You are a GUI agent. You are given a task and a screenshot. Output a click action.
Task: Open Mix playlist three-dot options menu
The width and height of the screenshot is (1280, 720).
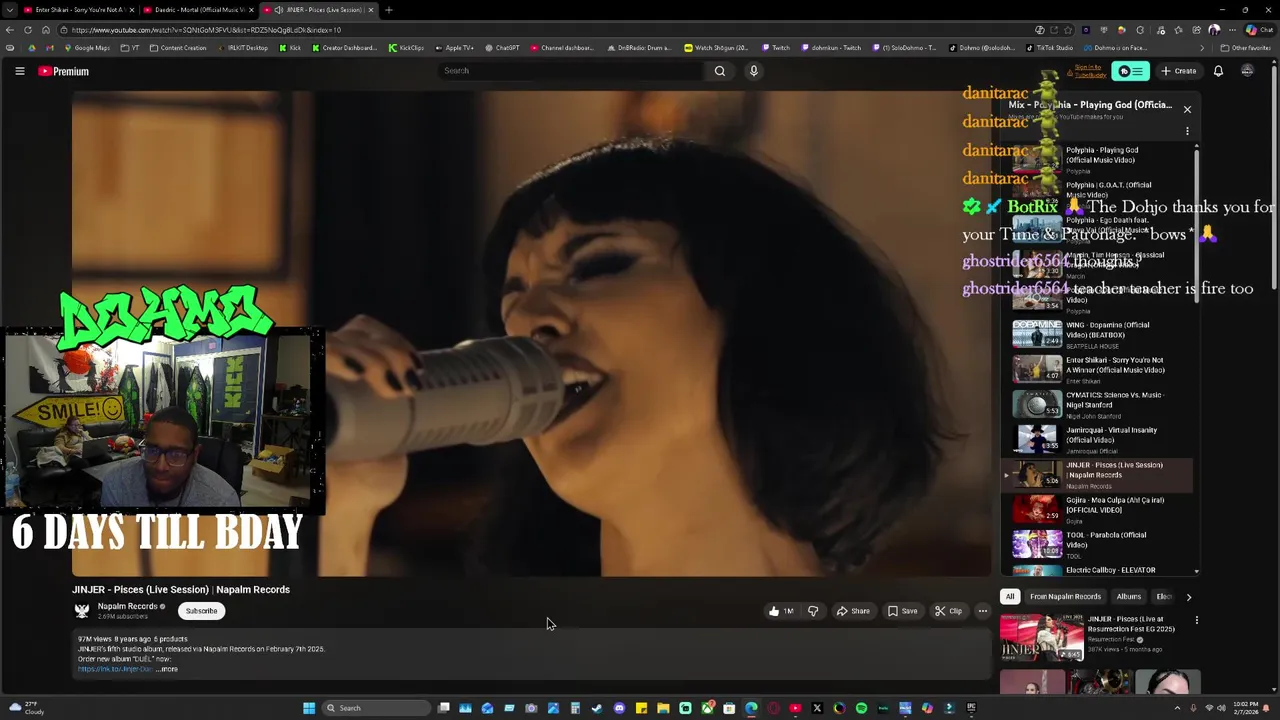(1187, 131)
